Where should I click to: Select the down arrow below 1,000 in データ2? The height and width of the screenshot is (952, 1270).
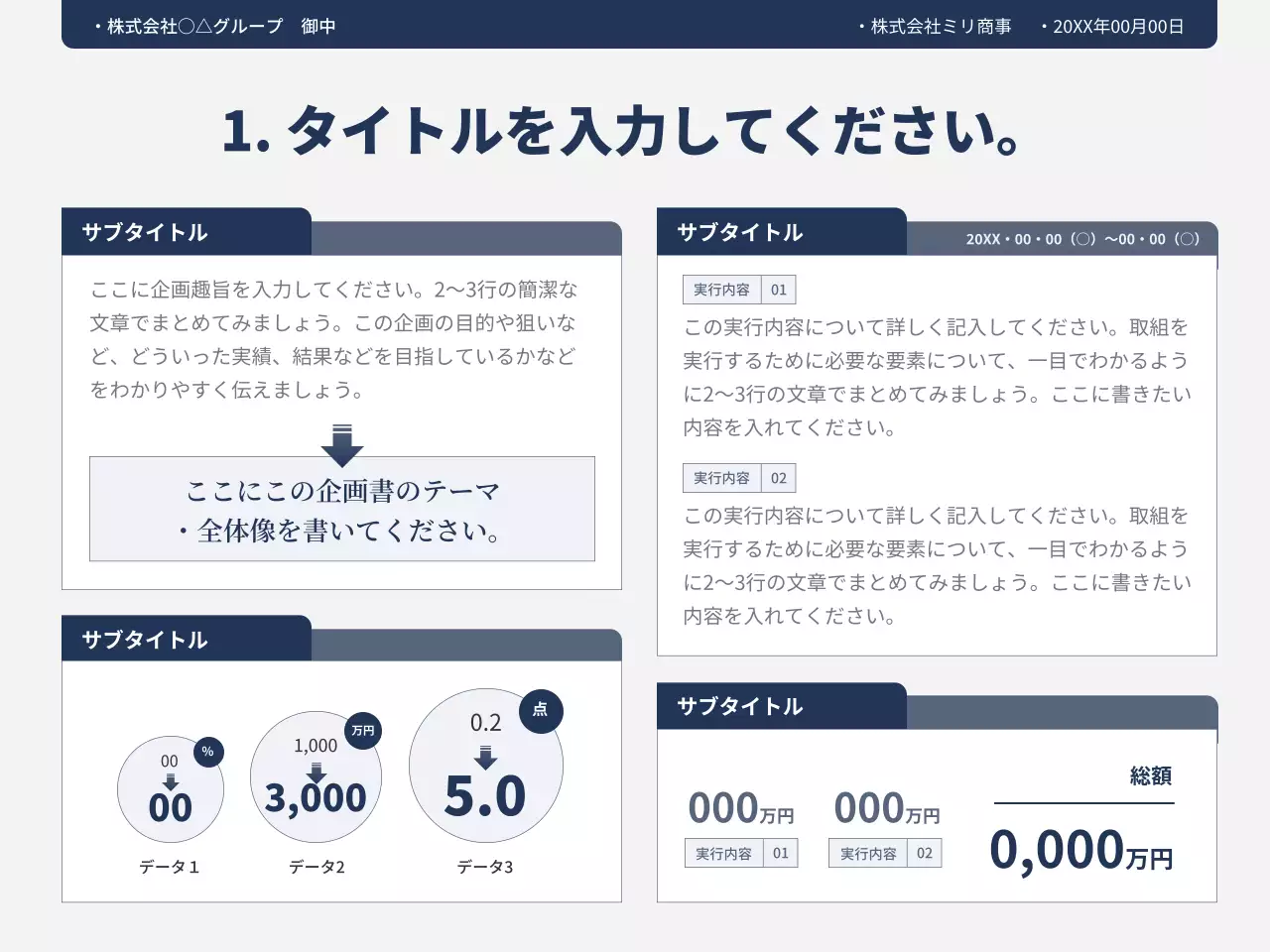tap(317, 773)
